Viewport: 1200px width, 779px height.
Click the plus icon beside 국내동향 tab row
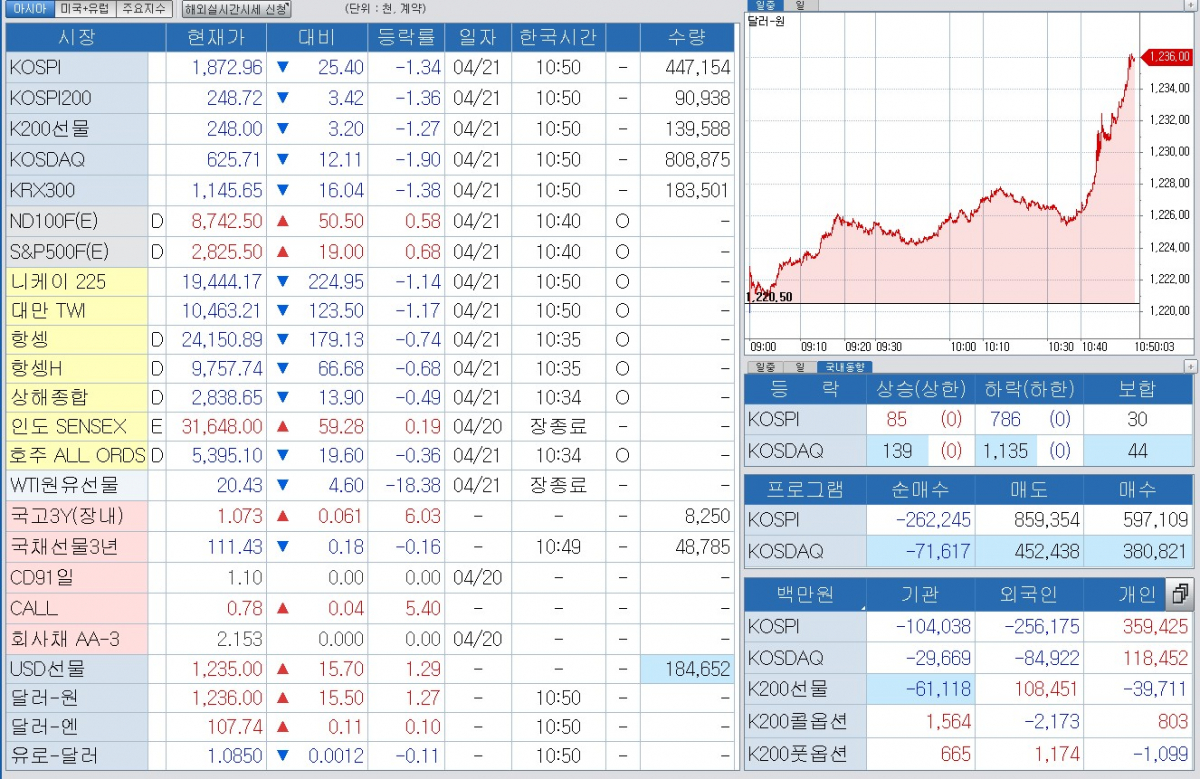(x=1190, y=367)
